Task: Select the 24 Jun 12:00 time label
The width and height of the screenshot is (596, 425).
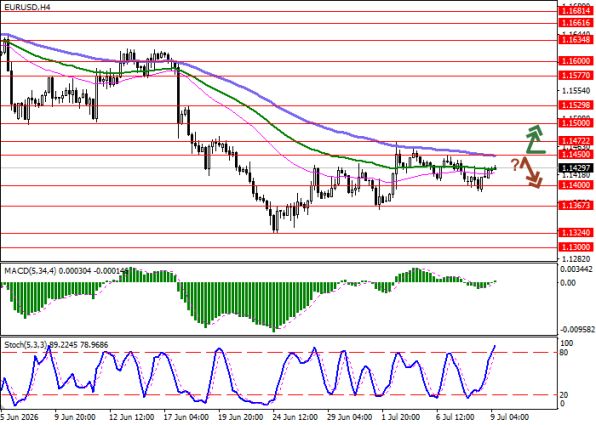Action: [x=296, y=417]
